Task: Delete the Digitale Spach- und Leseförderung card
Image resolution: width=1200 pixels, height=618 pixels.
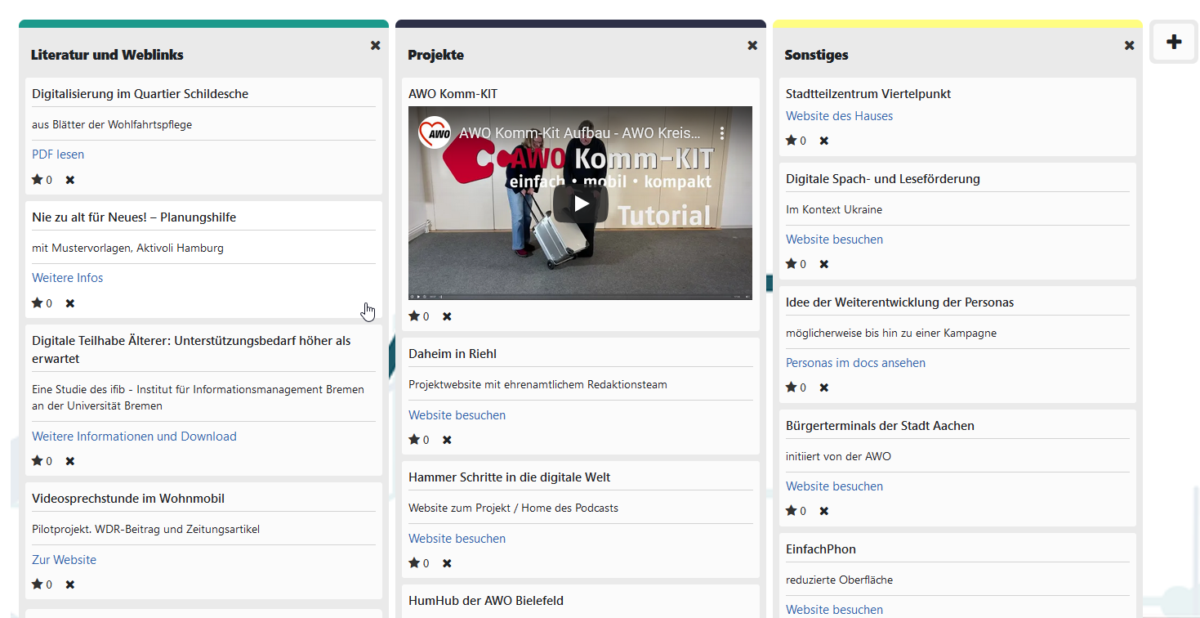Action: pyautogui.click(x=824, y=264)
